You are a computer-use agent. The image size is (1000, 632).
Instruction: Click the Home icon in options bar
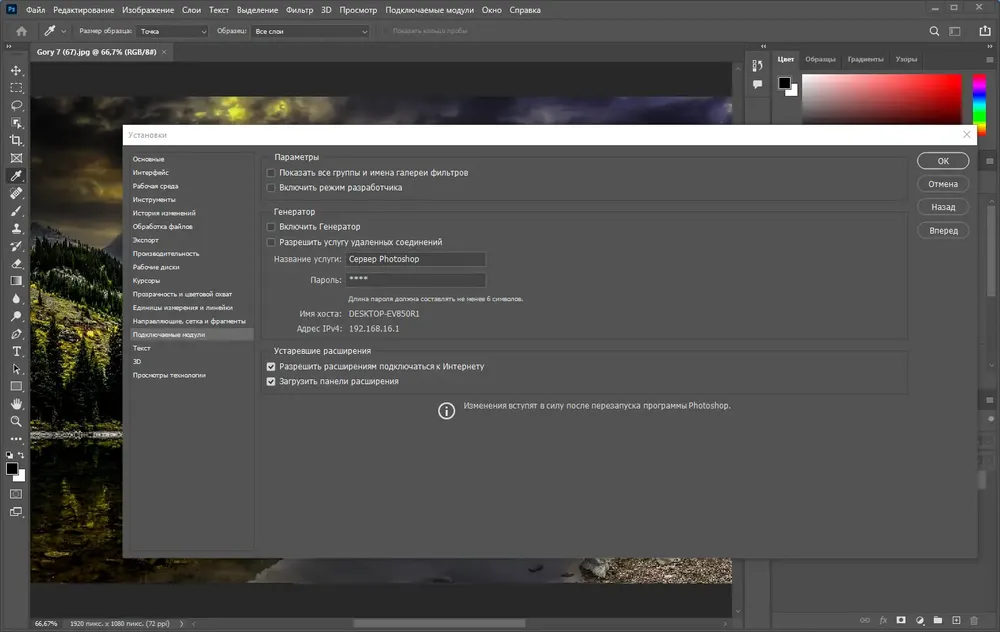pyautogui.click(x=22, y=31)
